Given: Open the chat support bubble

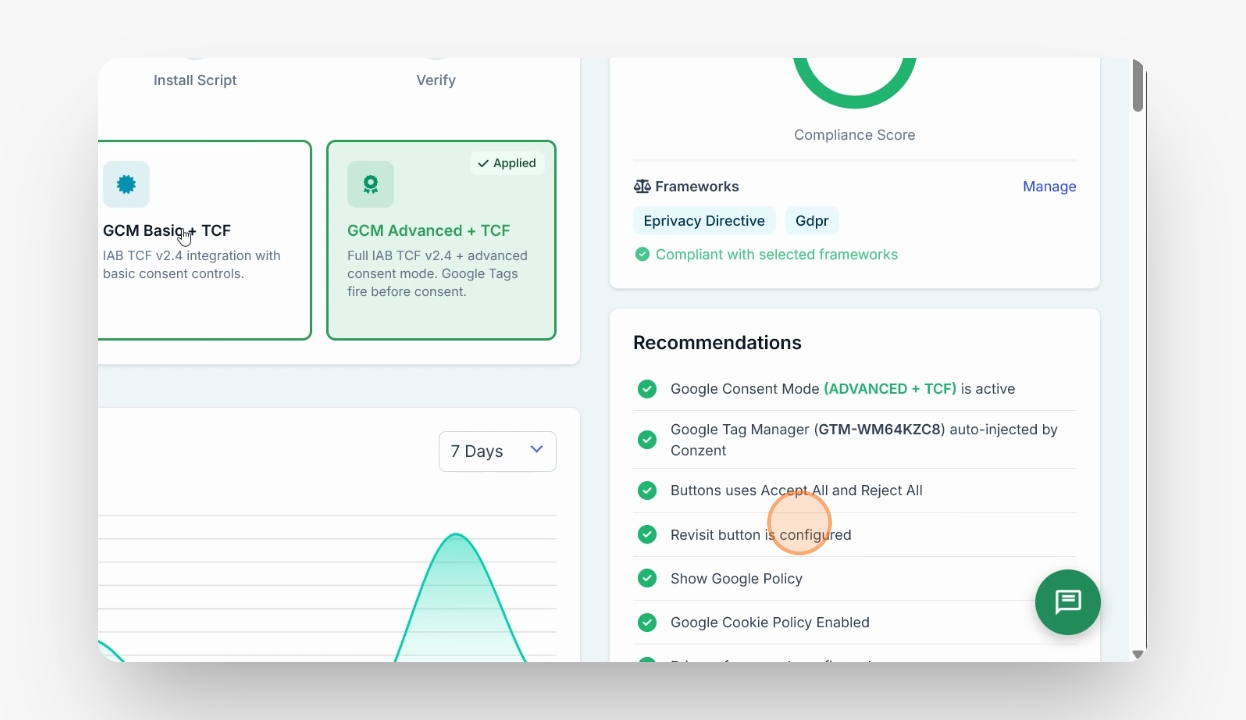Looking at the screenshot, I should 1068,602.
